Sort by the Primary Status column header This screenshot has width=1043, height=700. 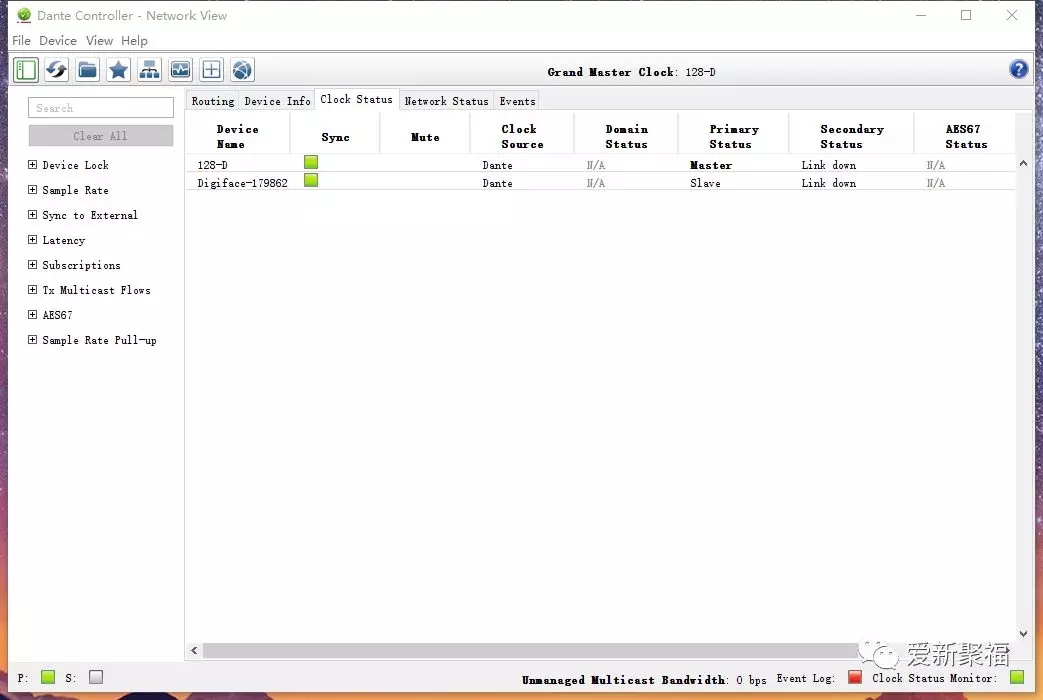coord(733,136)
